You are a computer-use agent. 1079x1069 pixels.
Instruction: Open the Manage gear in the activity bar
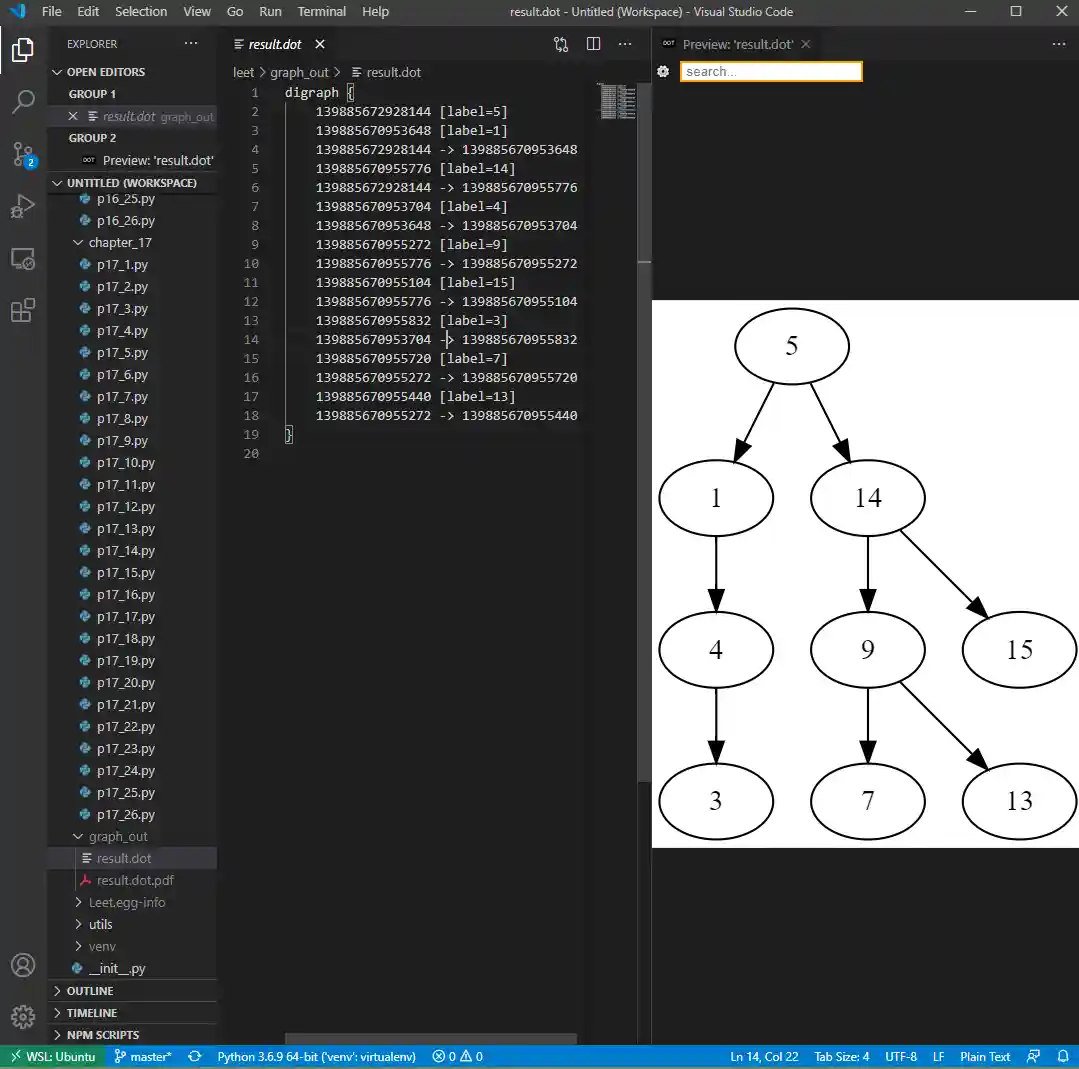(23, 1016)
